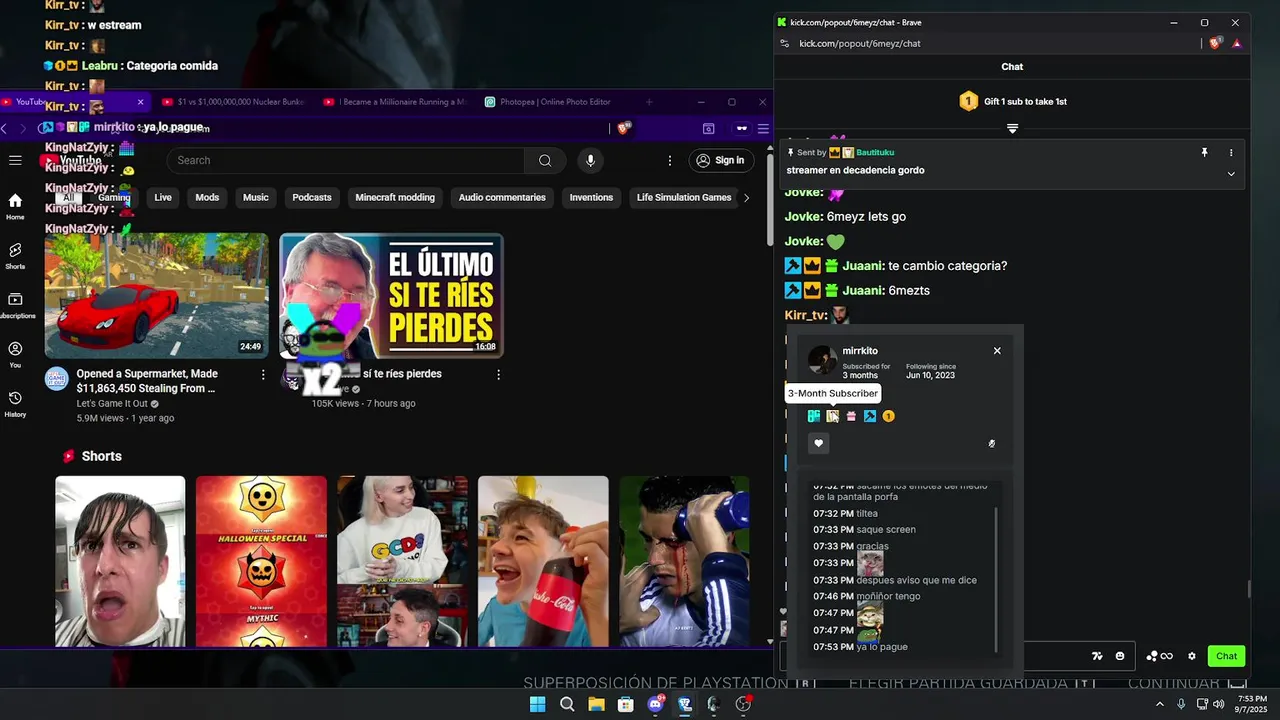Select the Podcasts filter chip
This screenshot has height=720, width=1280.
pyautogui.click(x=312, y=197)
